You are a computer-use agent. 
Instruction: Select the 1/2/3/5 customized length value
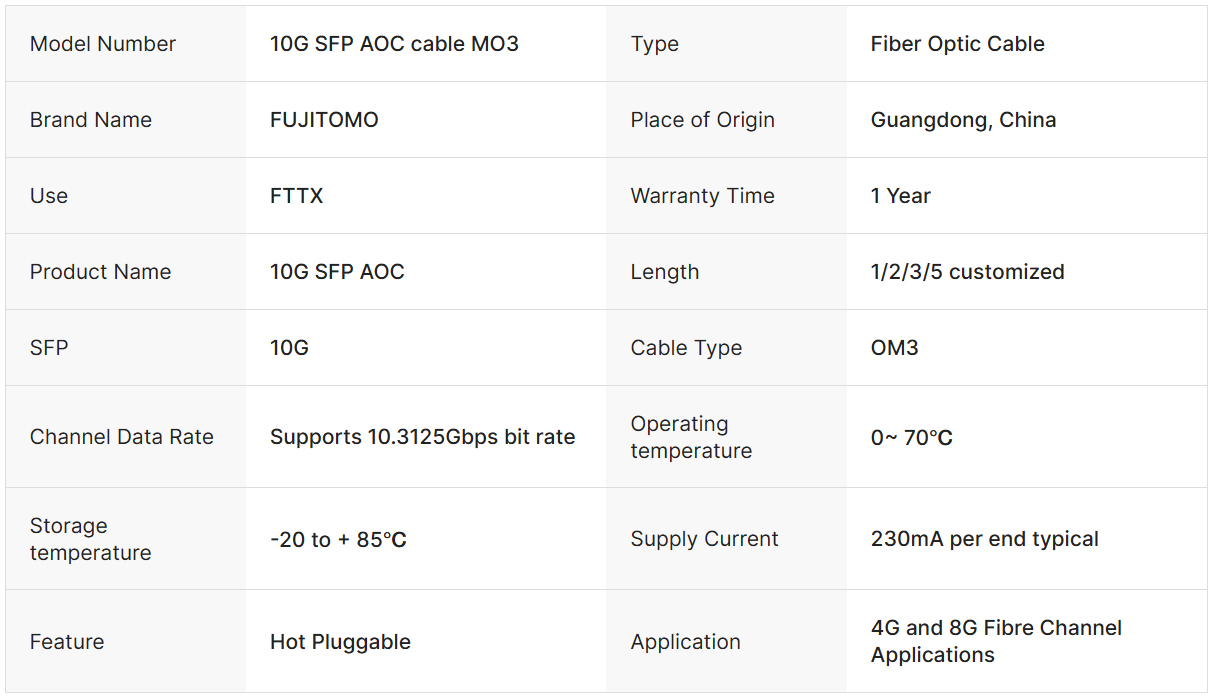coord(967,272)
